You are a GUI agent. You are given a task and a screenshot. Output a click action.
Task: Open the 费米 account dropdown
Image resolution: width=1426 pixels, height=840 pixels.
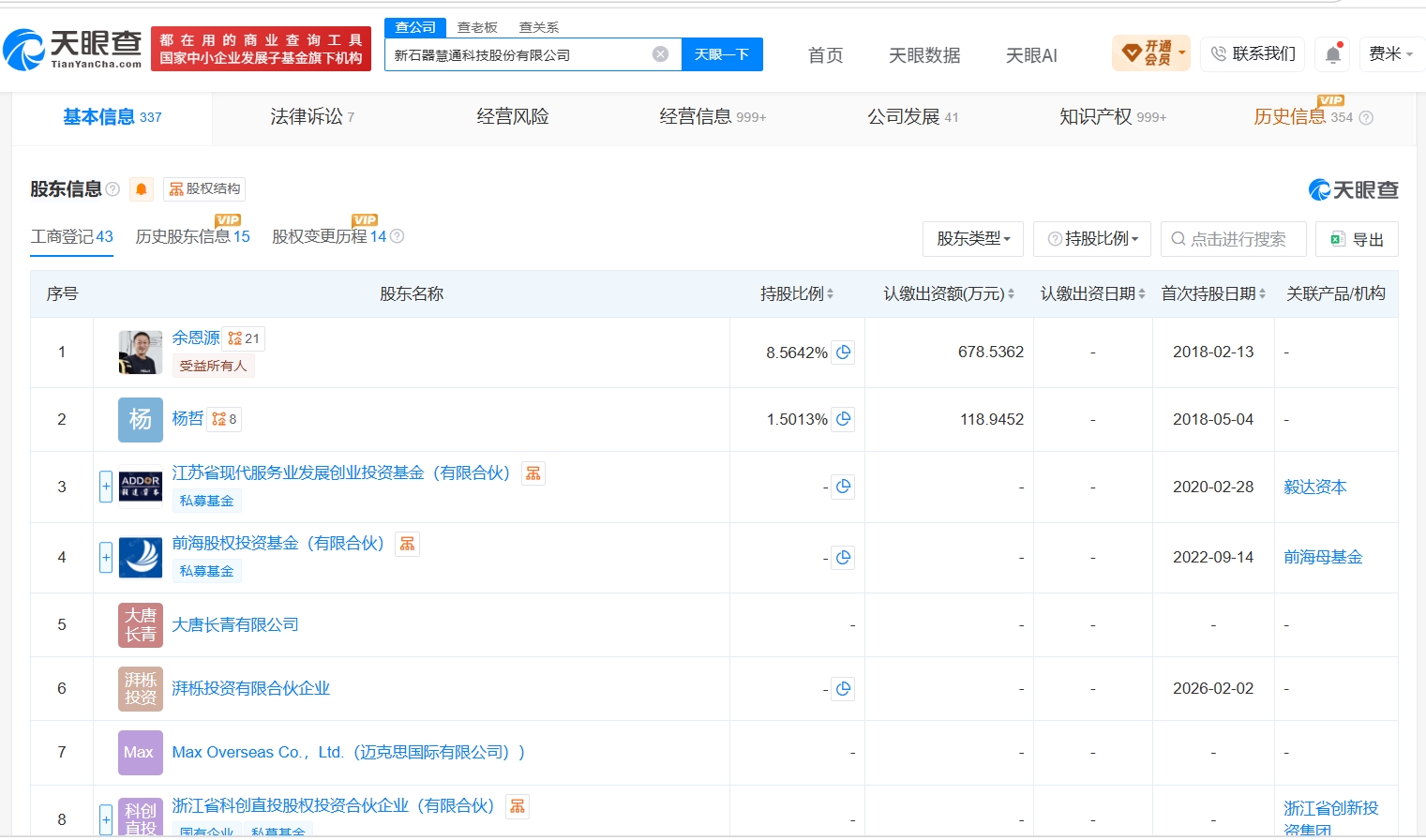(1391, 54)
